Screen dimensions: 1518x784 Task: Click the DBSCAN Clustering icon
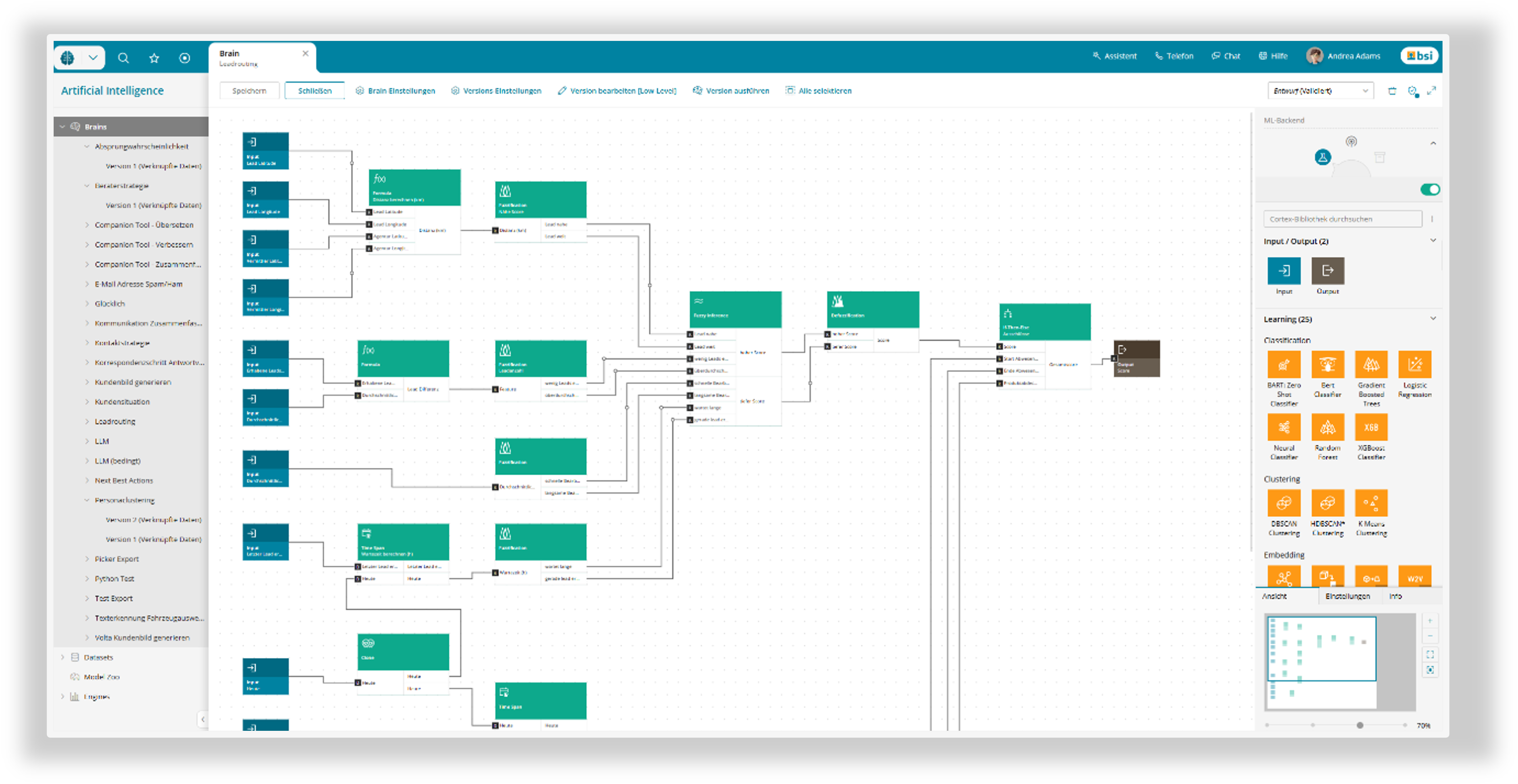pos(1283,503)
